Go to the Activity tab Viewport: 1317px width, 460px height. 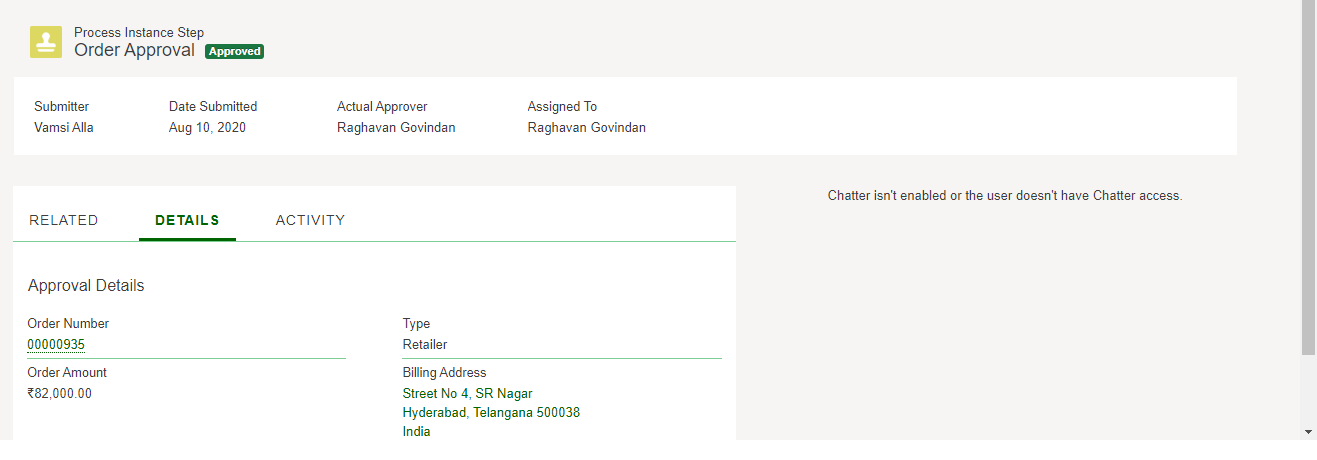(x=310, y=220)
